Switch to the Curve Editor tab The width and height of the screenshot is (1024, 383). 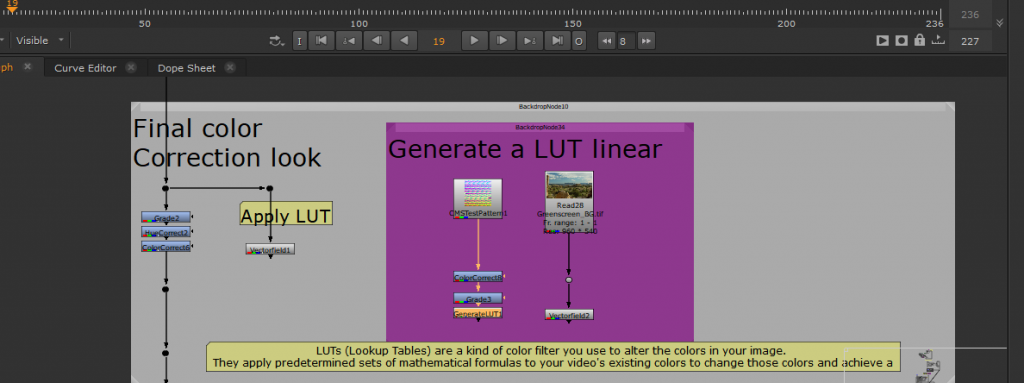(86, 68)
